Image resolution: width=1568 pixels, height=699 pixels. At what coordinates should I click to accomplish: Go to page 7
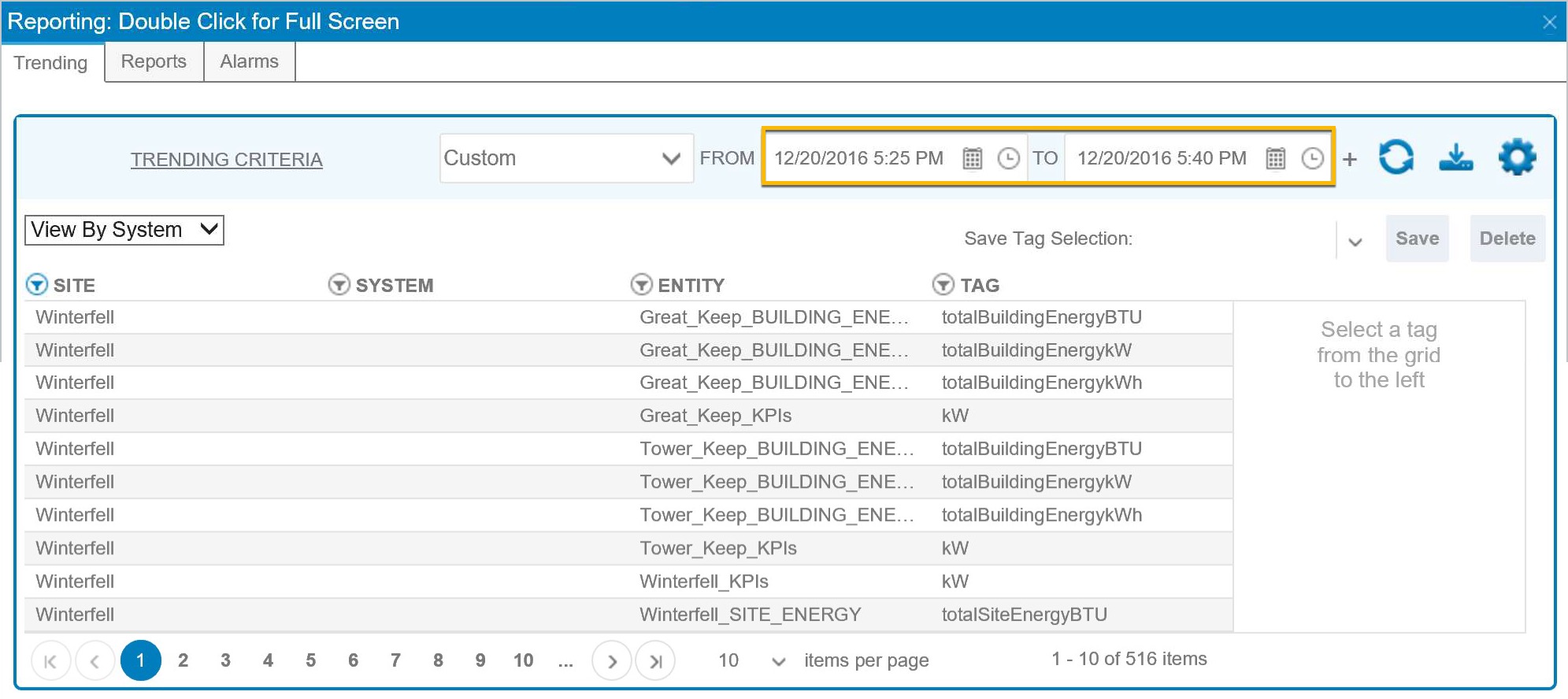coord(395,660)
